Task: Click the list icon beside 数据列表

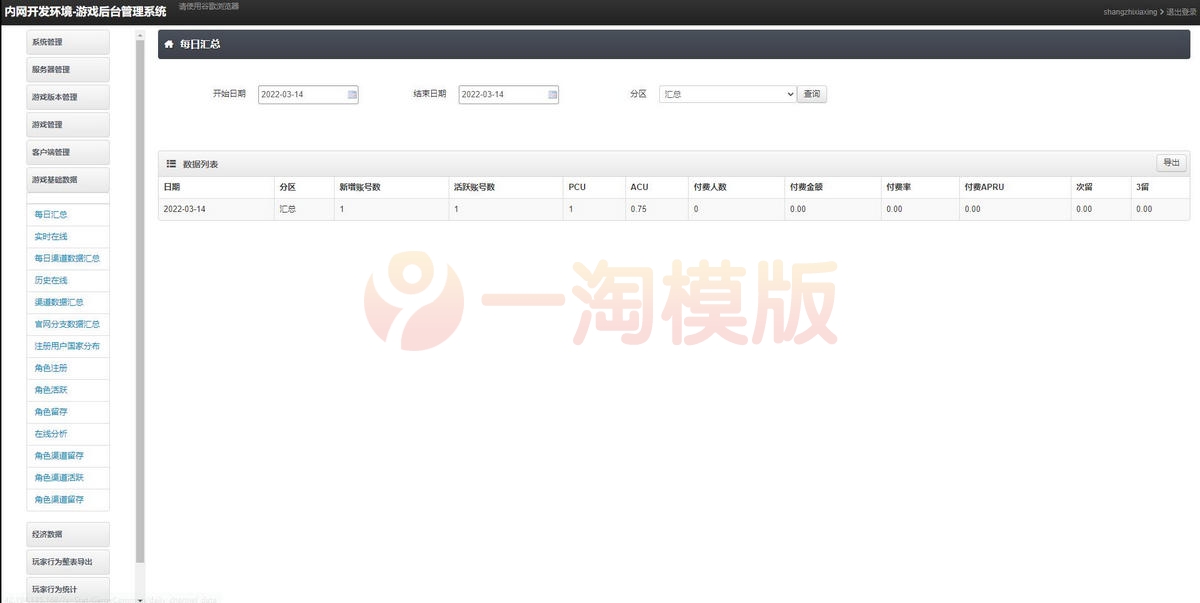Action: (x=169, y=164)
